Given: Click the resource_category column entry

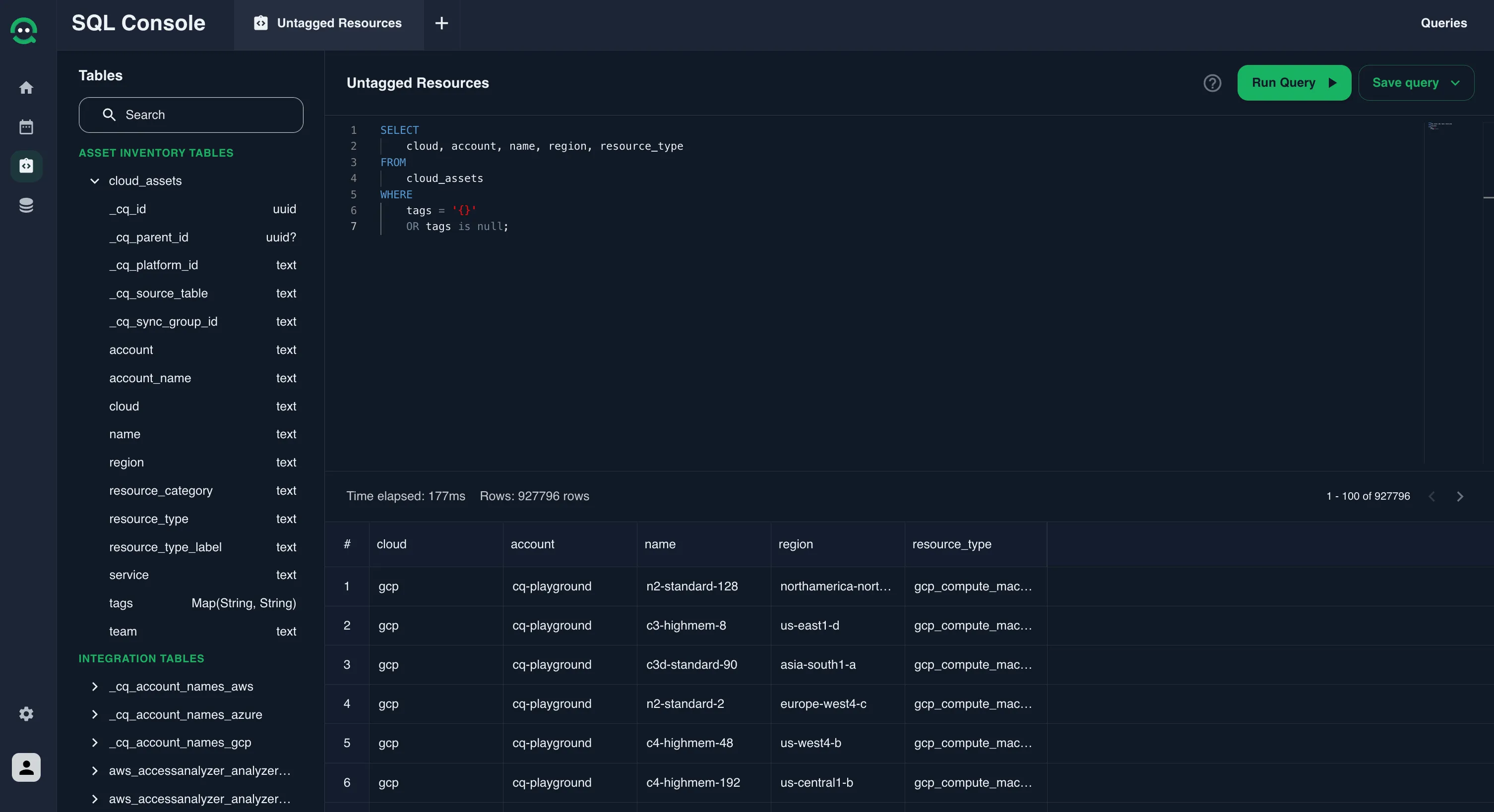Looking at the screenshot, I should tap(202, 491).
